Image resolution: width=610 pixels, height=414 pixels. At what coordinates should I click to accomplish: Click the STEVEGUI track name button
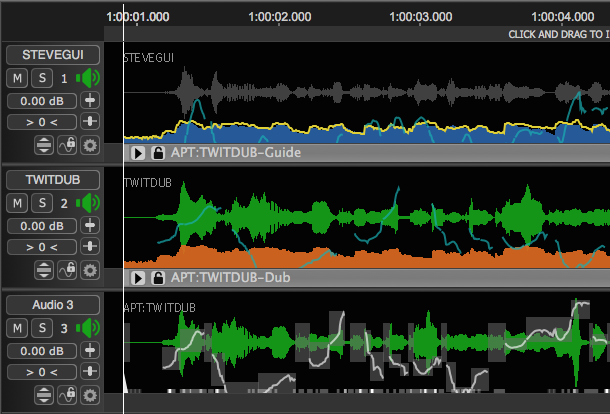(x=53, y=54)
